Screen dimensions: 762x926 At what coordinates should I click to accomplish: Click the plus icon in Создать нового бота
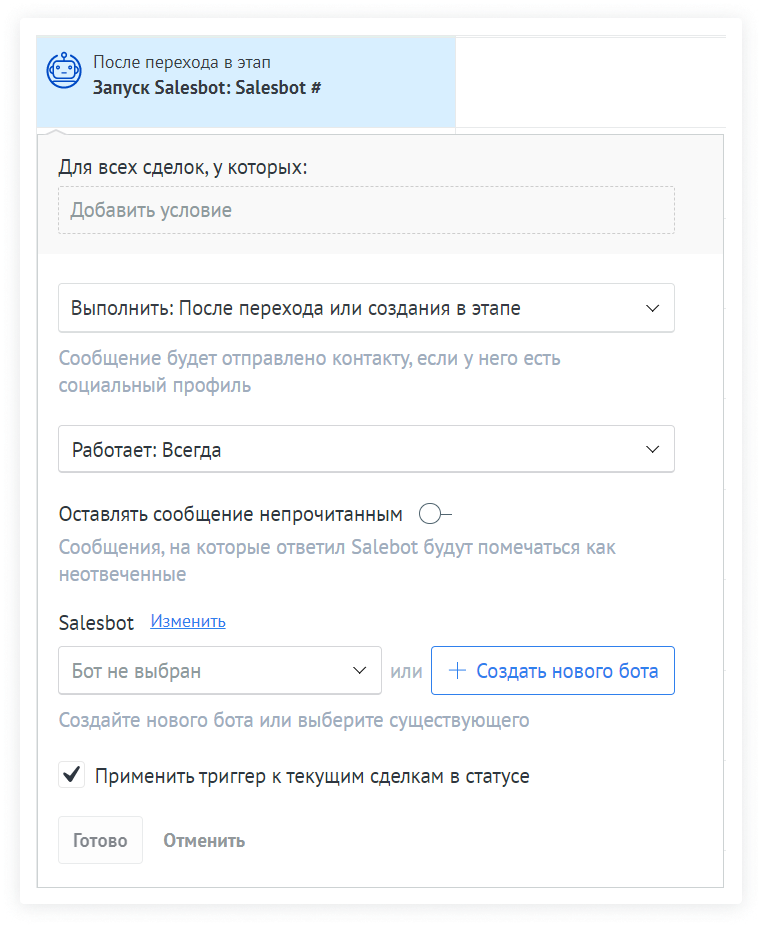pos(457,671)
